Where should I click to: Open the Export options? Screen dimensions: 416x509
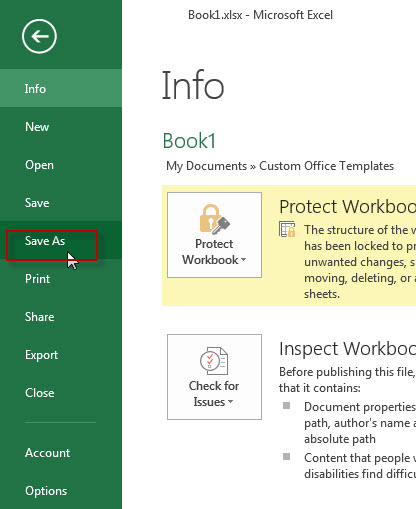tap(61, 355)
